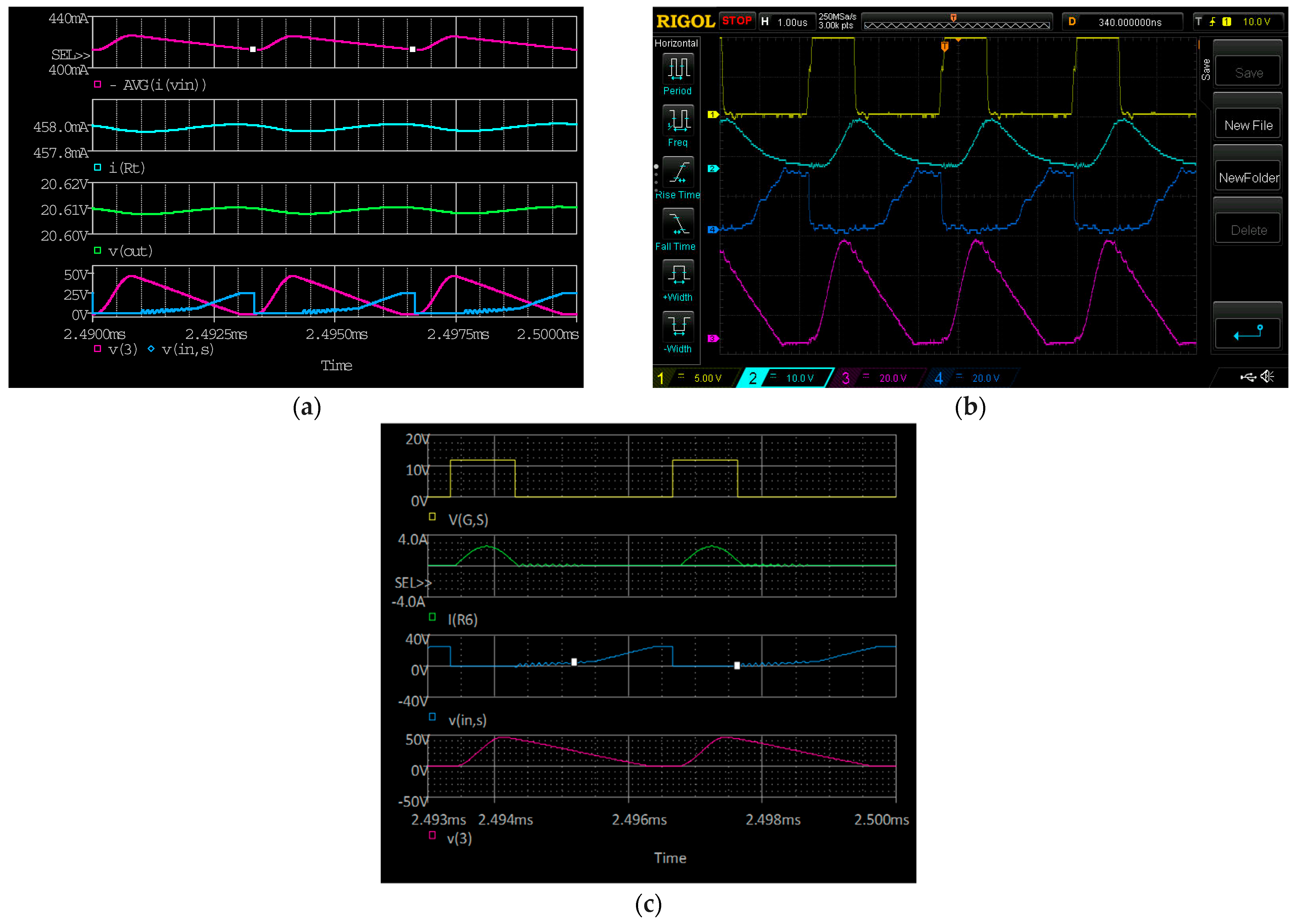Viewport: 1296px width, 924px height.
Task: Click the magenta AVG(i(vin)) legend square
Action: pos(97,84)
